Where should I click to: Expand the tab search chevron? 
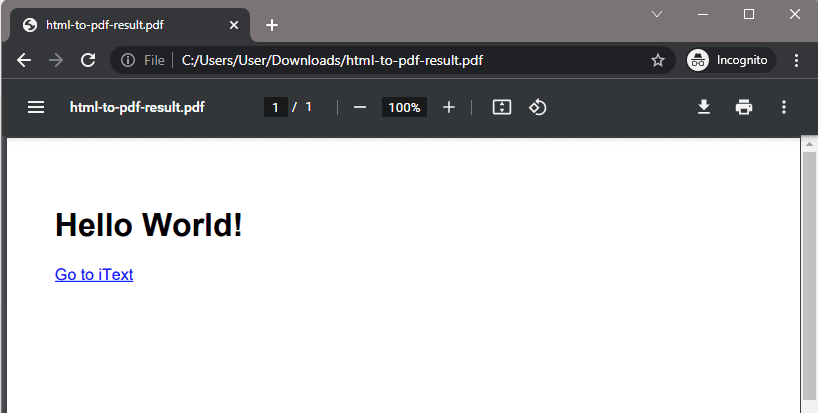click(657, 14)
